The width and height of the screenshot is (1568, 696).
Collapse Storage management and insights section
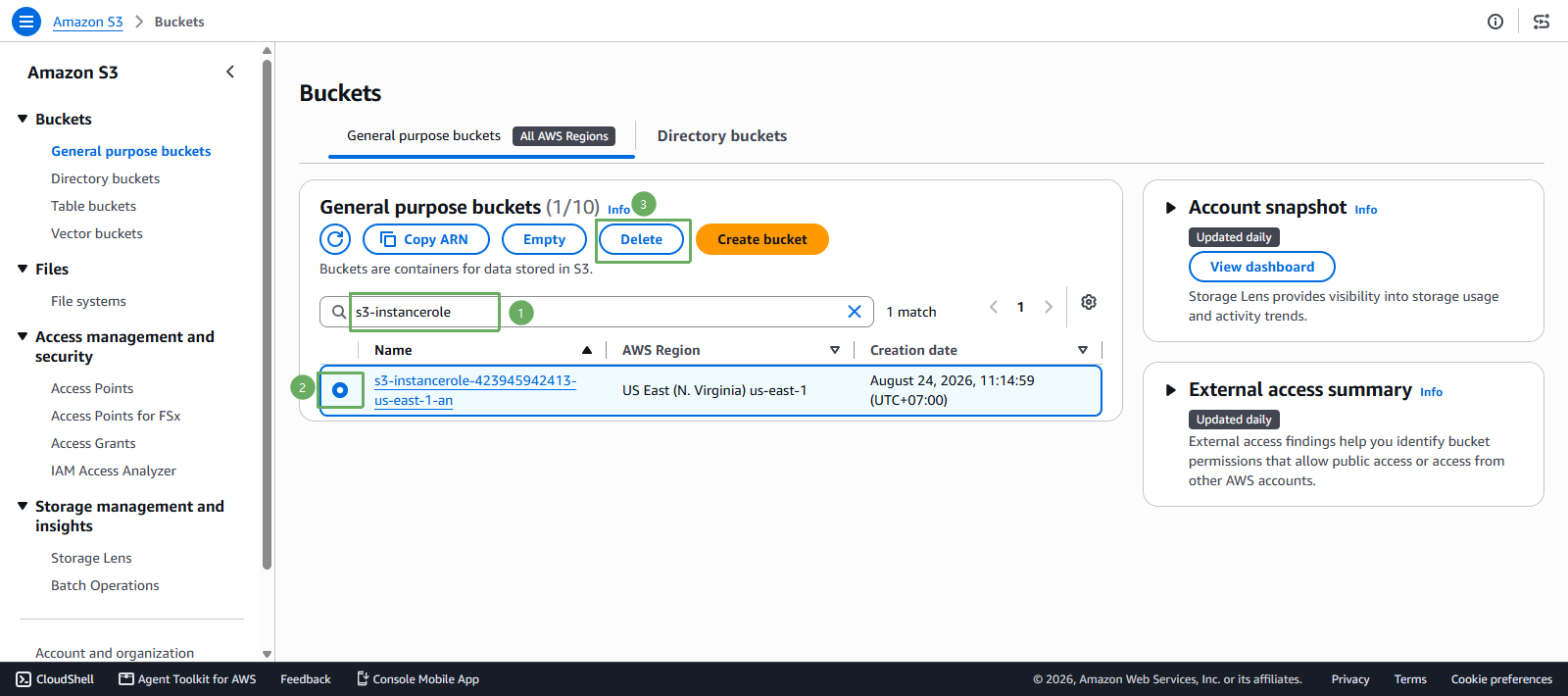click(x=23, y=506)
